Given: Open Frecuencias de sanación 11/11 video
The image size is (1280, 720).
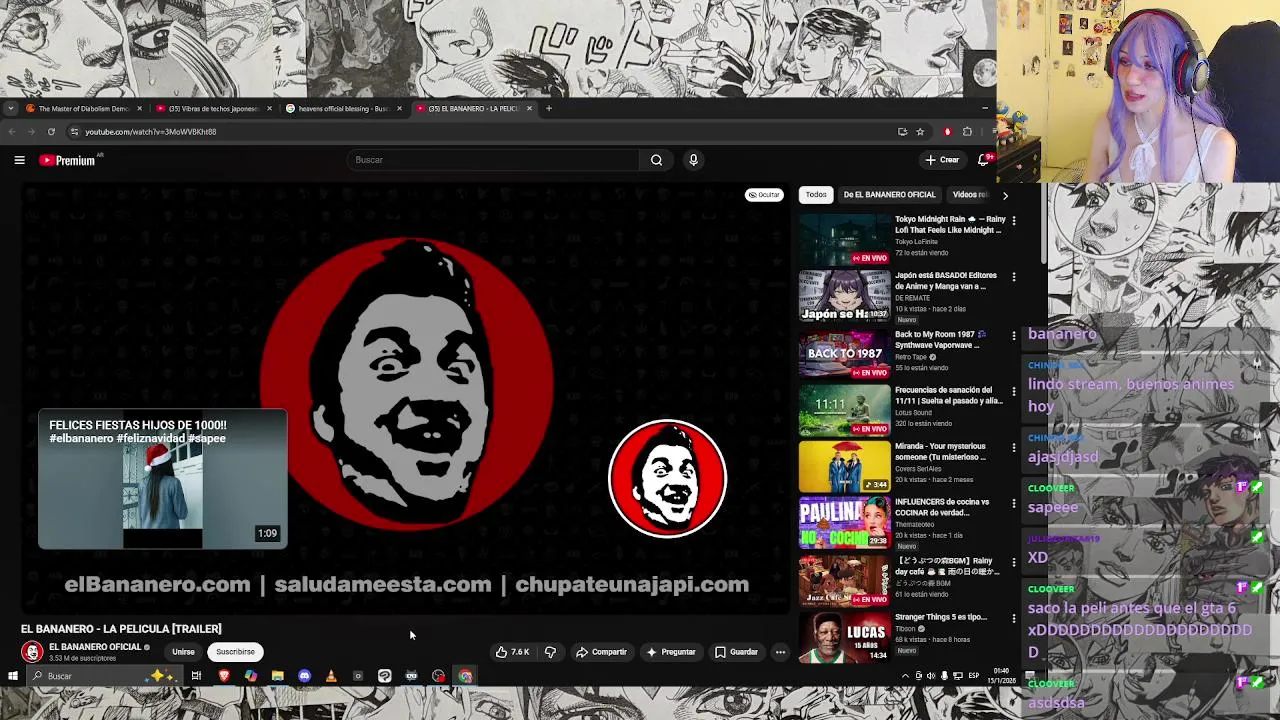Looking at the screenshot, I should pos(844,410).
